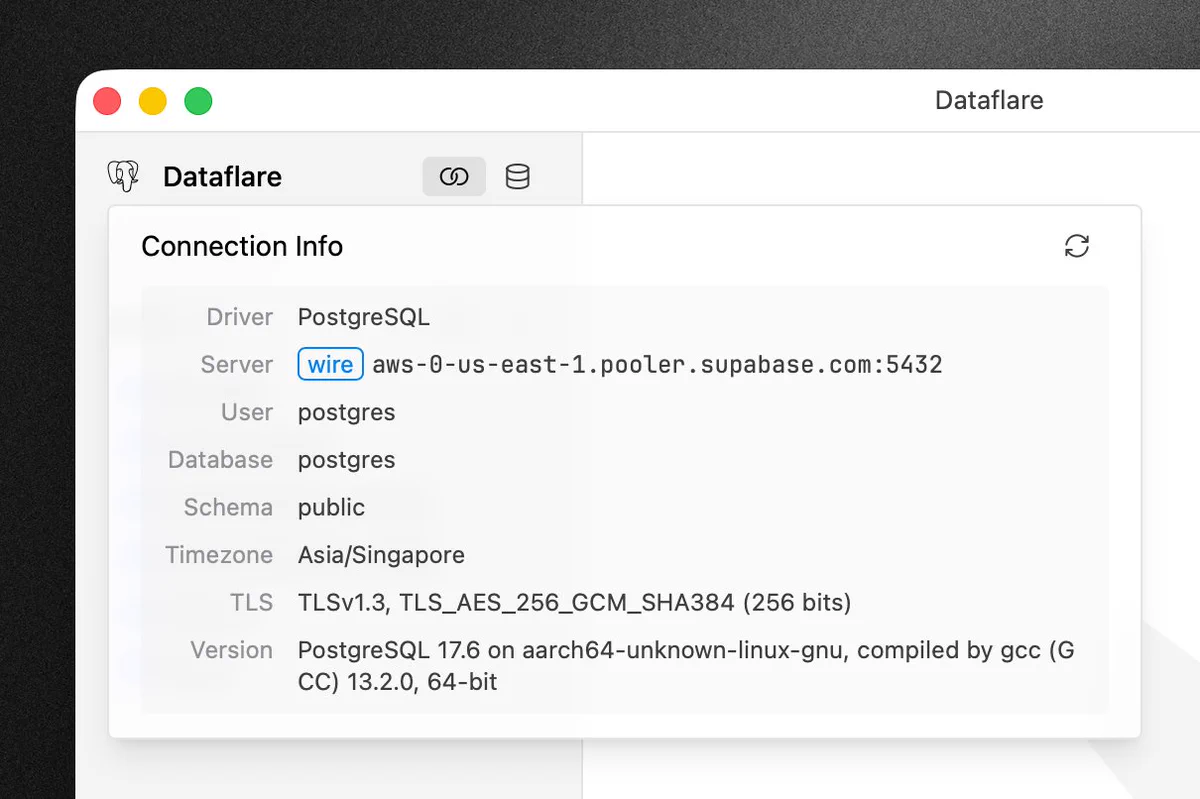Image resolution: width=1200 pixels, height=799 pixels.
Task: Open the database cylinder icon in sidebar
Action: [x=517, y=177]
